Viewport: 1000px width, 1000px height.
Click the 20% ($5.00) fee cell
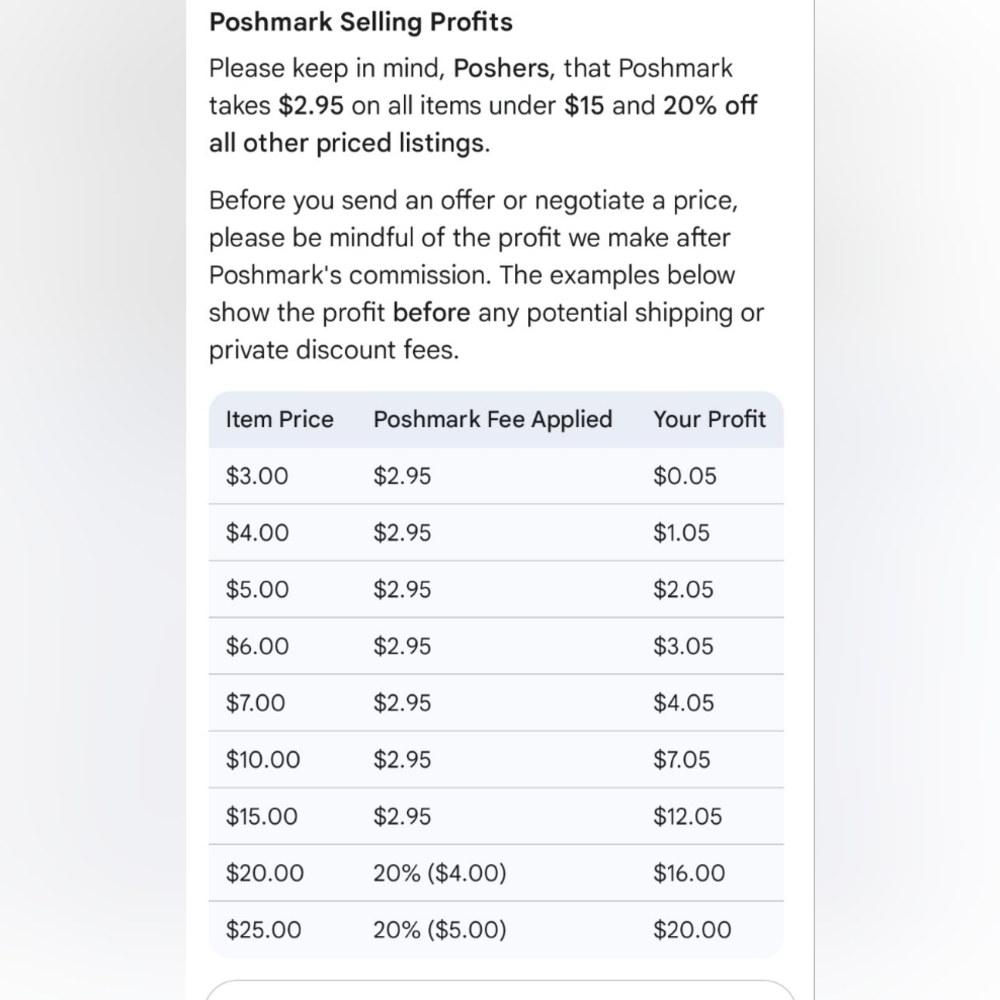(439, 930)
